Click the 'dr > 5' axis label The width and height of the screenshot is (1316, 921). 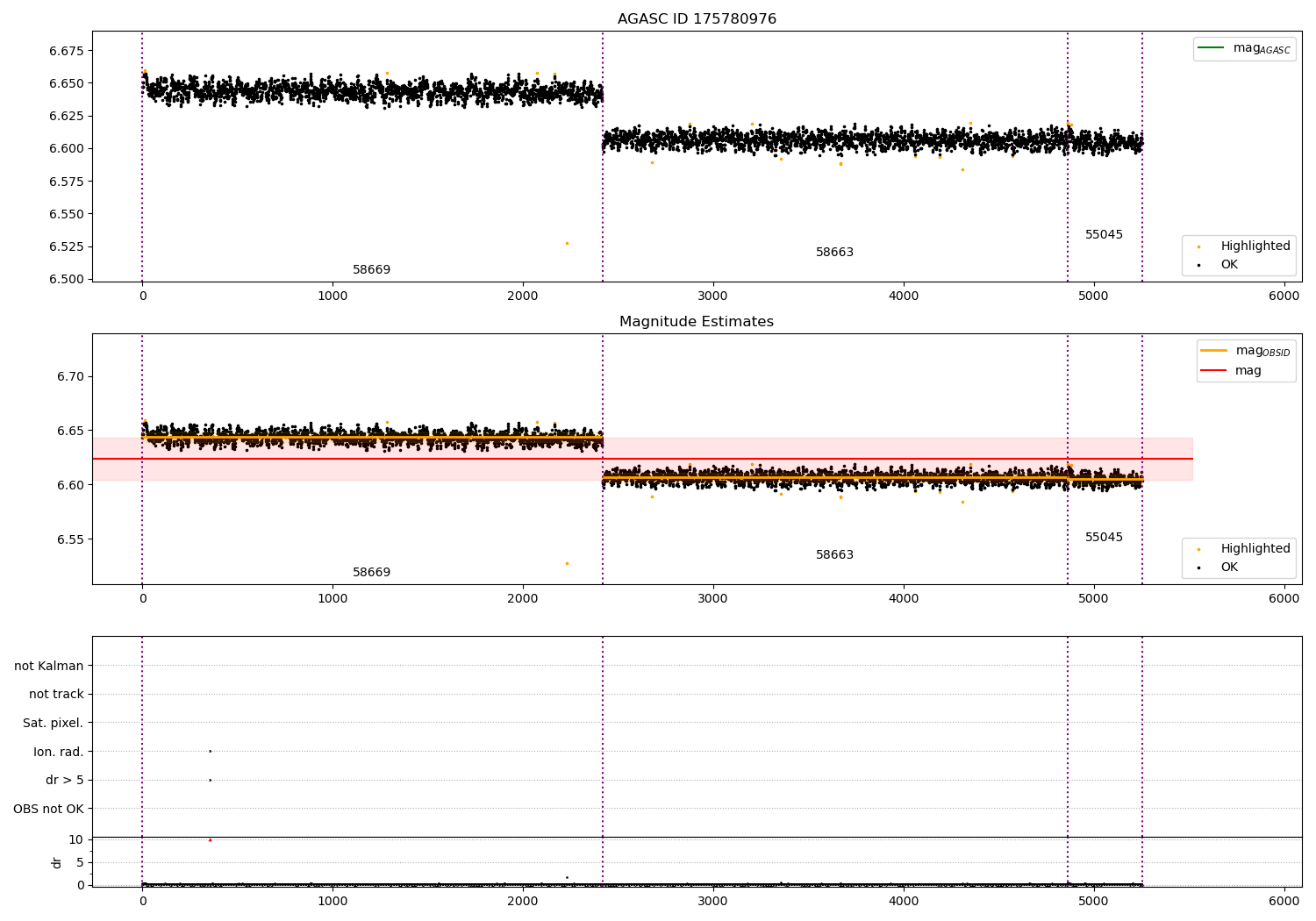[x=65, y=780]
